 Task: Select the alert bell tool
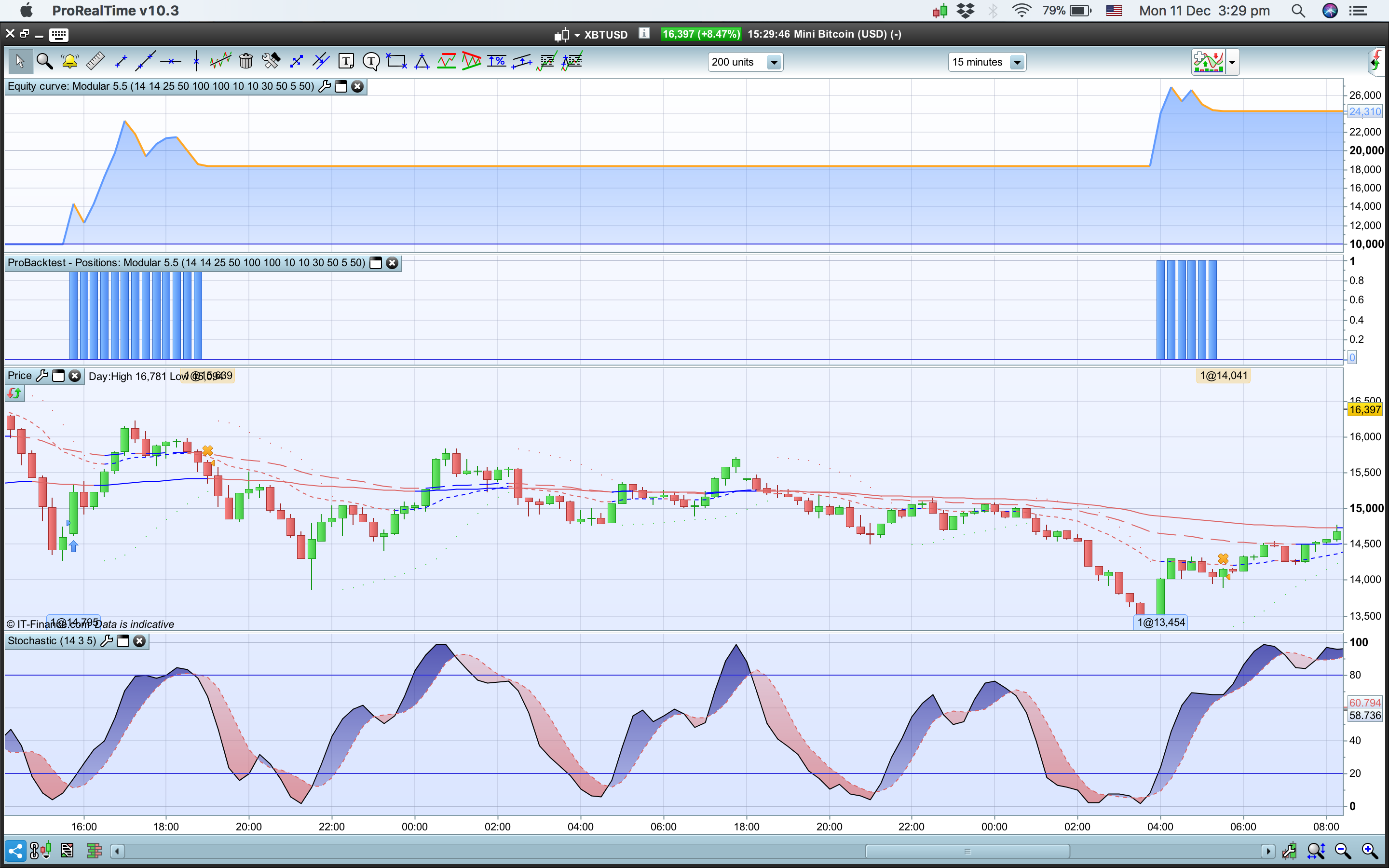tap(70, 61)
